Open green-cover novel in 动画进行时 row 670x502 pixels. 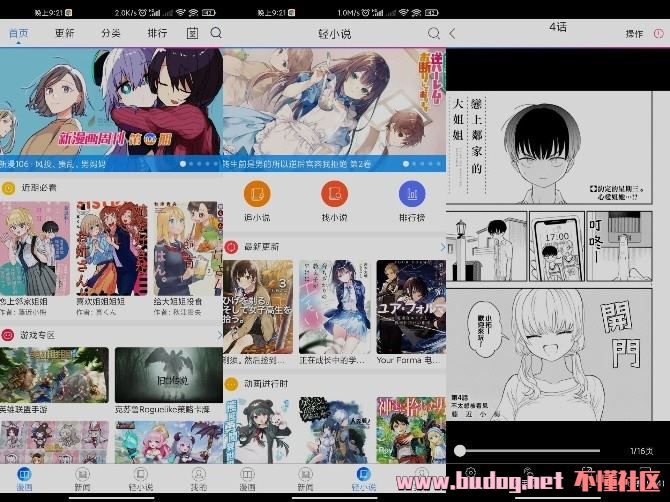(x=411, y=430)
